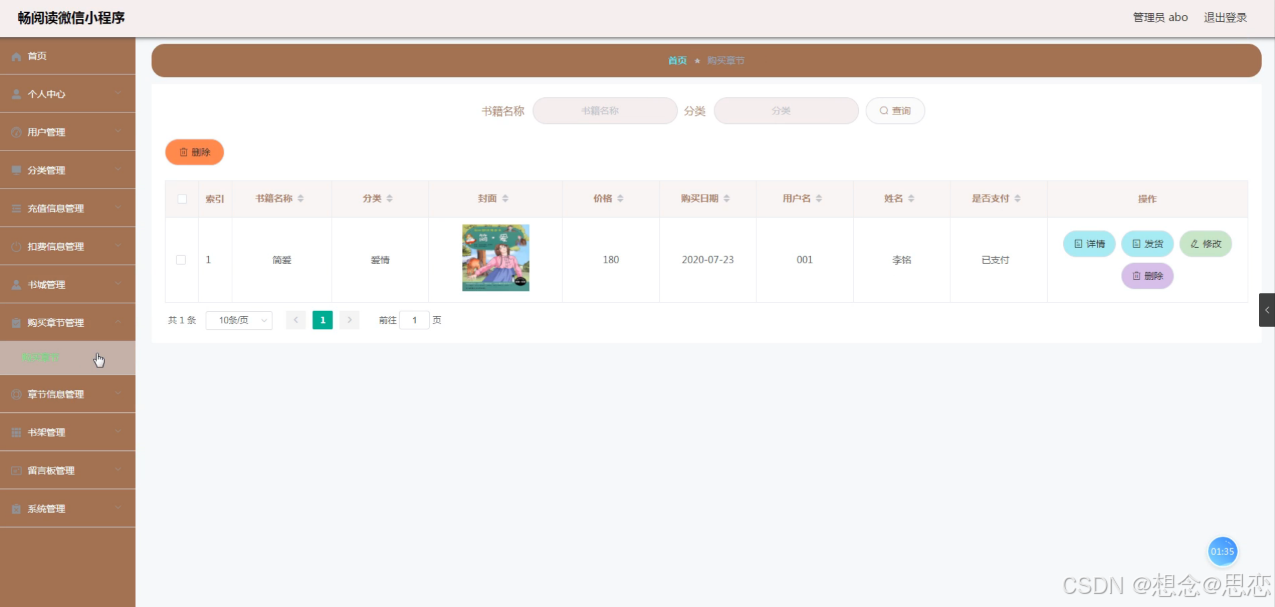This screenshot has width=1275, height=607.
Task: Sort table by 分类 column arrows
Action: tap(390, 199)
